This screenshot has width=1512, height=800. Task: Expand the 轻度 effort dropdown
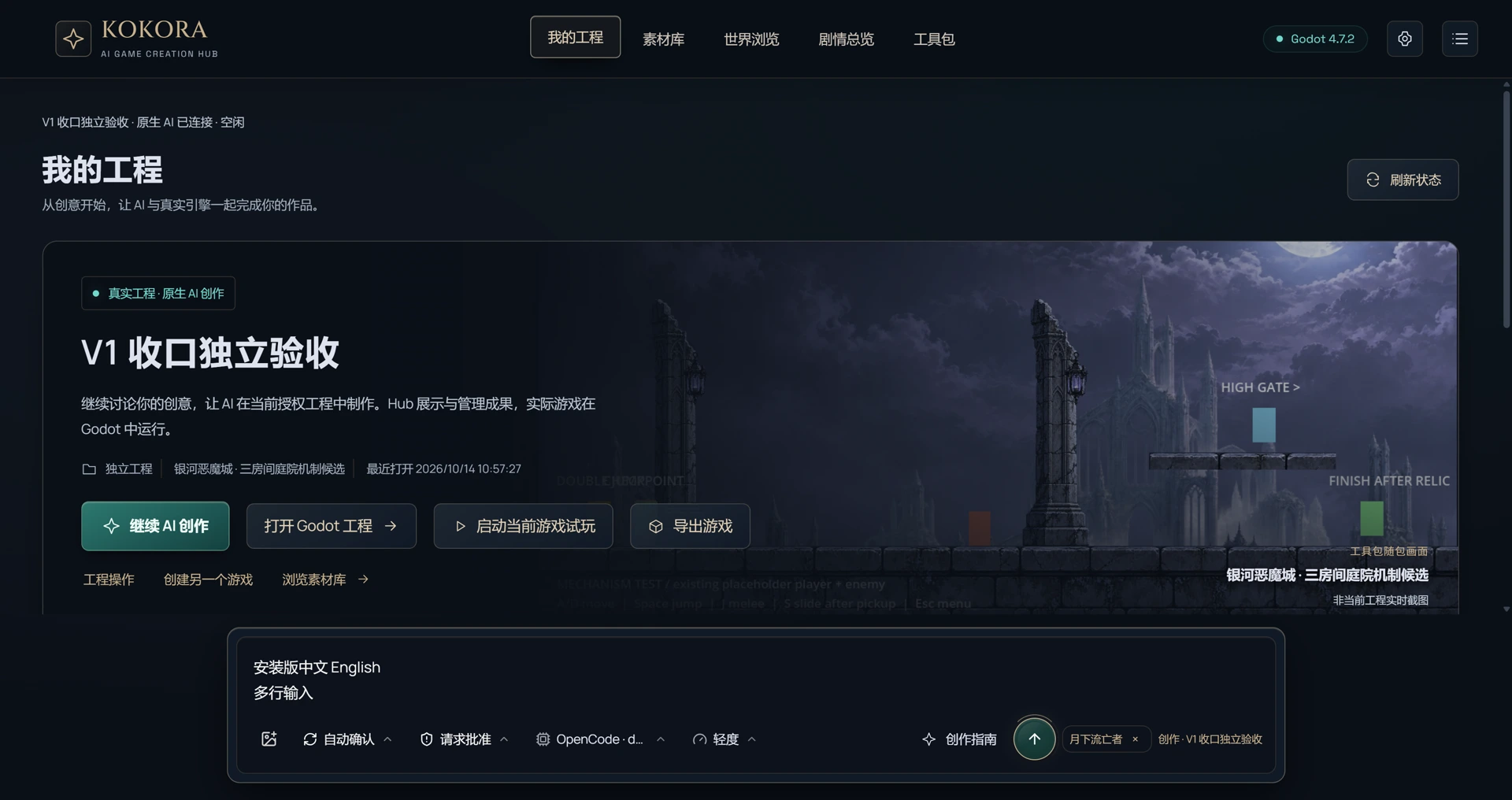(x=724, y=739)
